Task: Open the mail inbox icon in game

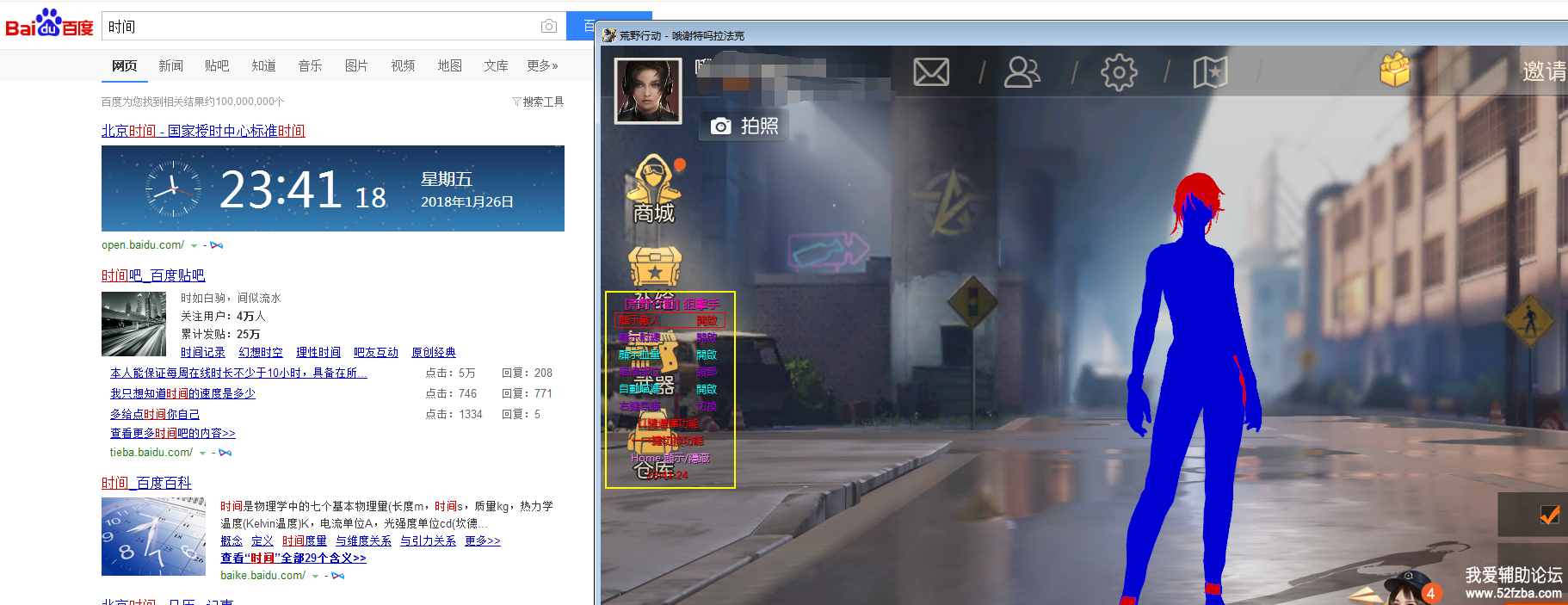Action: click(x=931, y=72)
